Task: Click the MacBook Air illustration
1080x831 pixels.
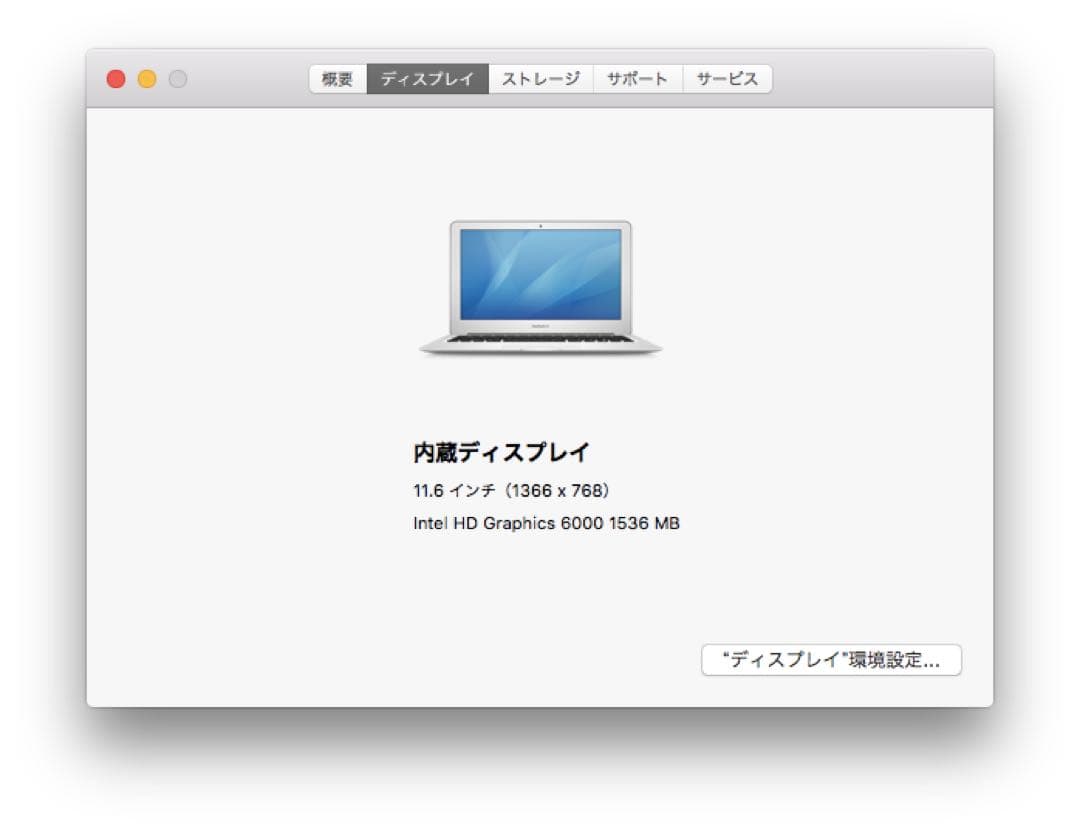Action: [x=540, y=285]
